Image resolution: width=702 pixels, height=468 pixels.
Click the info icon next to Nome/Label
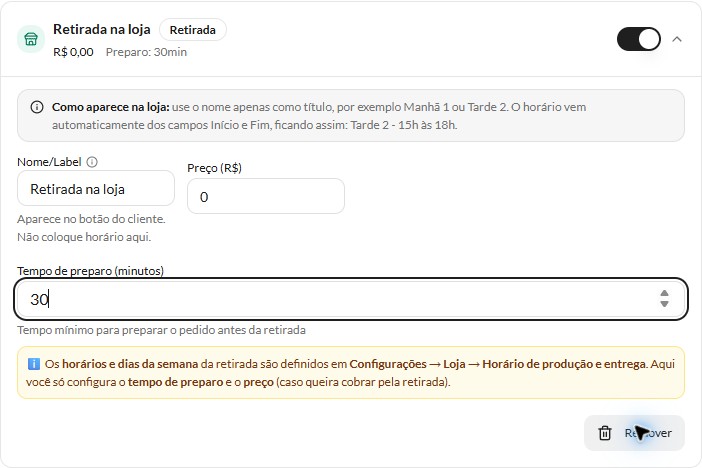click(x=92, y=162)
